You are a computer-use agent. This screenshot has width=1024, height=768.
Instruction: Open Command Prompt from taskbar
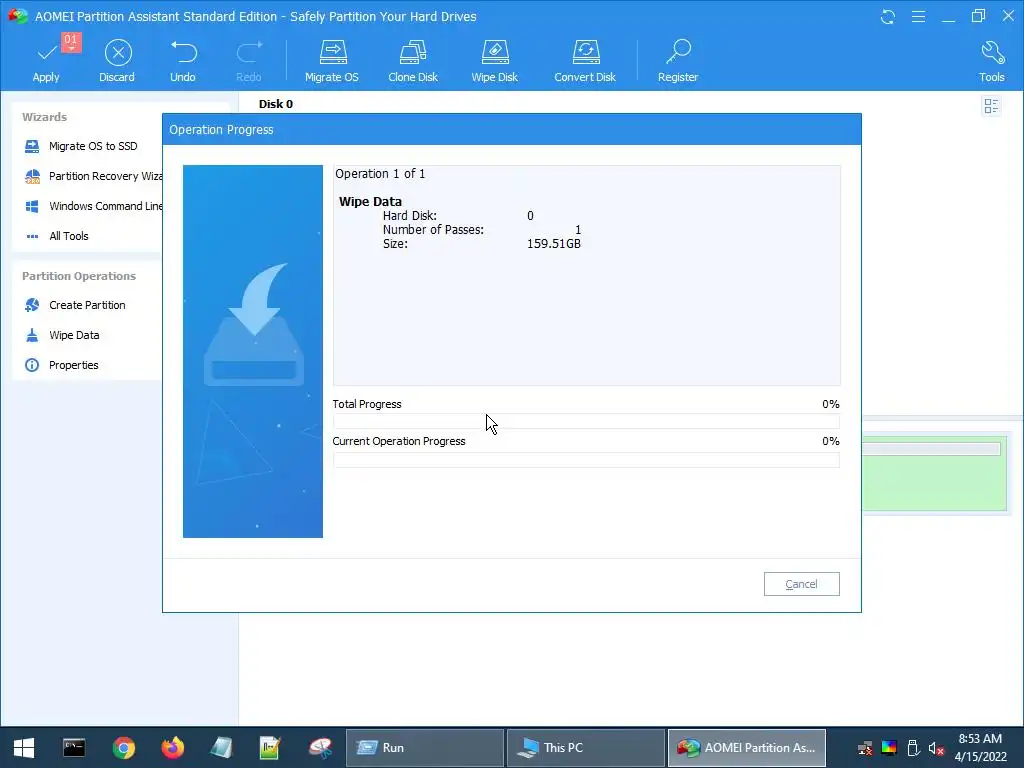click(74, 748)
